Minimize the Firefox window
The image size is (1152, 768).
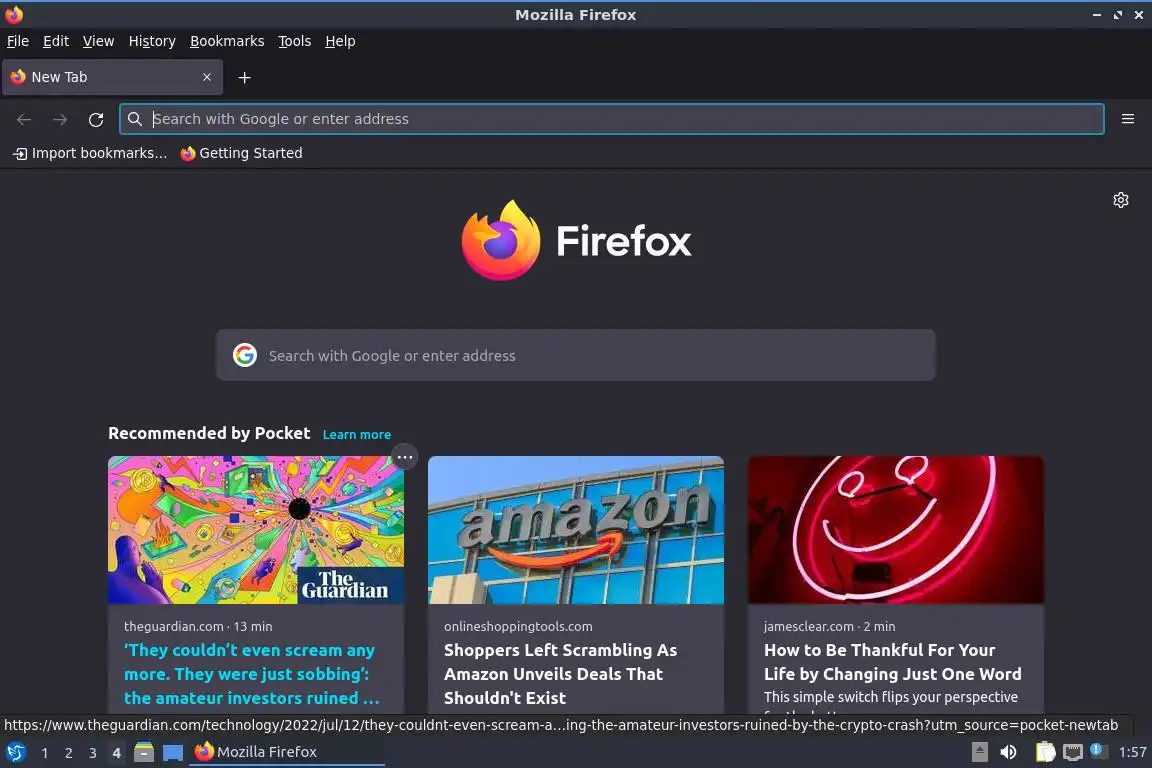(1097, 15)
